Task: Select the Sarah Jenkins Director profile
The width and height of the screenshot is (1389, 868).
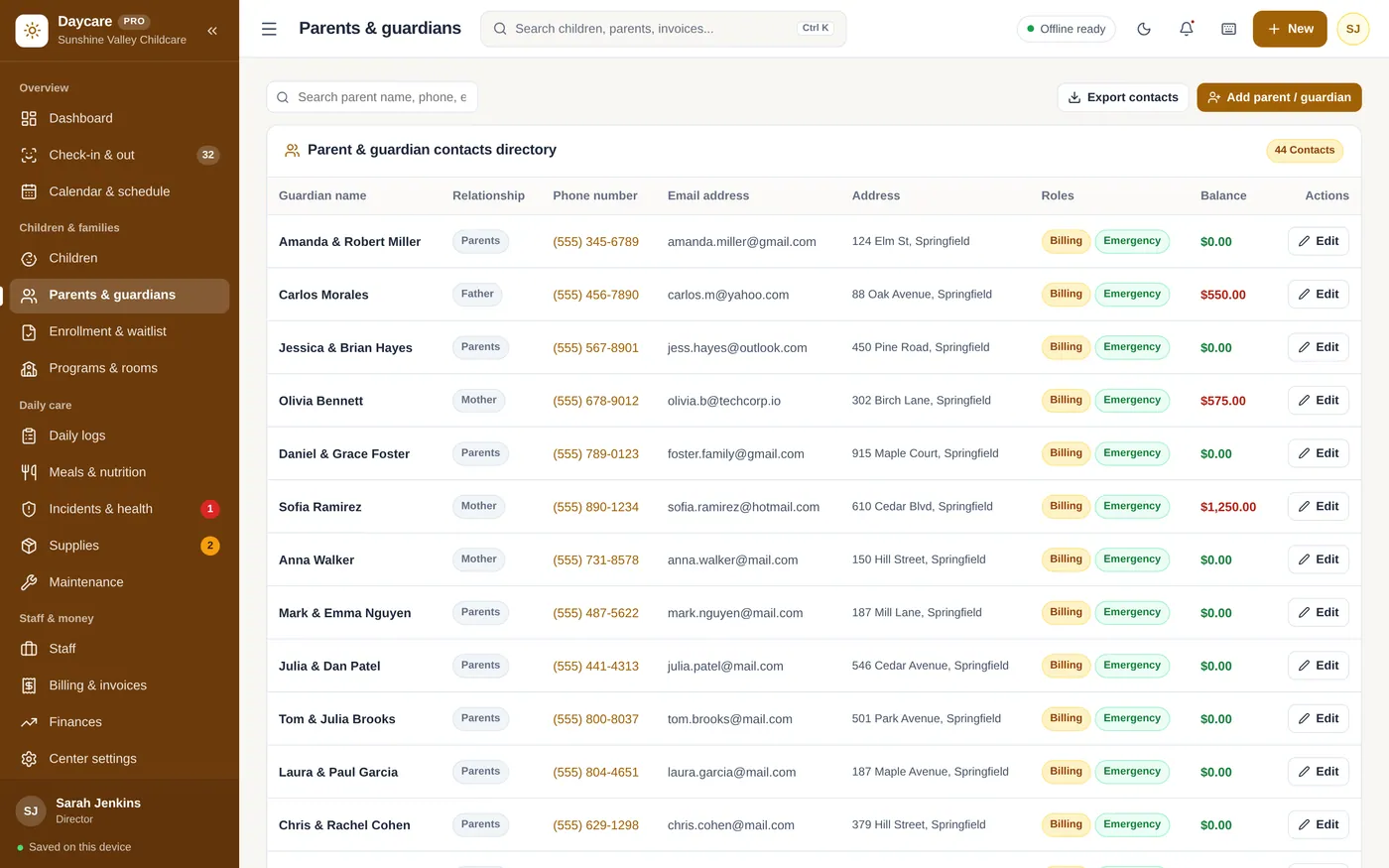Action: point(119,810)
